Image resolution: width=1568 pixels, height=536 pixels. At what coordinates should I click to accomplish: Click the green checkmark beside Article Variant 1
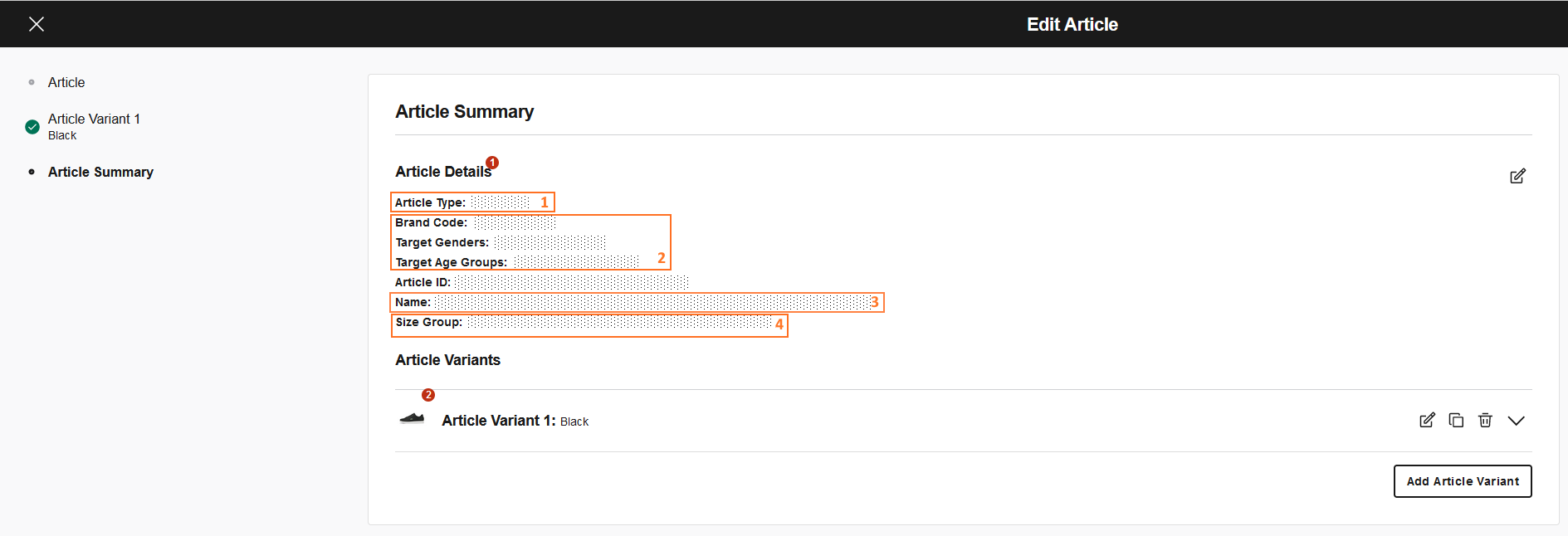[32, 127]
